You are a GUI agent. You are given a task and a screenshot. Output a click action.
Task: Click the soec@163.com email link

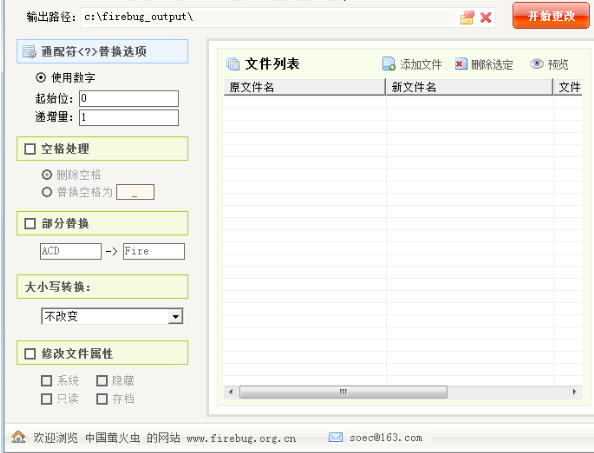(x=386, y=437)
